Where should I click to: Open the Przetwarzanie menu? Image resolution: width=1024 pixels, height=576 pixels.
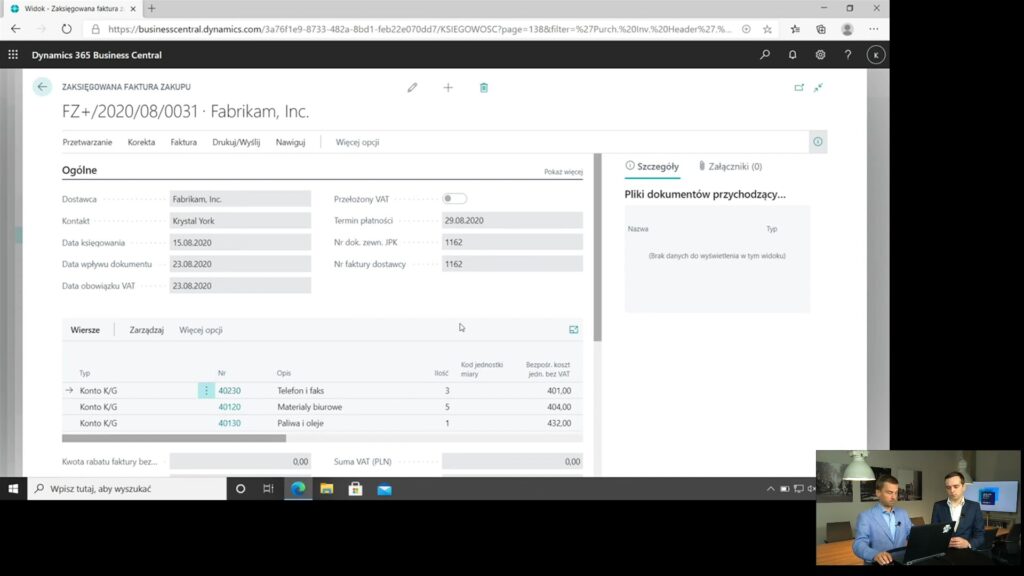[88, 142]
